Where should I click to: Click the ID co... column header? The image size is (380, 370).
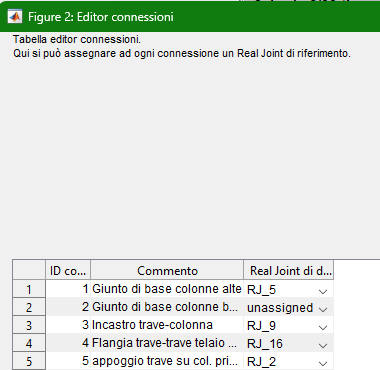pyautogui.click(x=68, y=270)
